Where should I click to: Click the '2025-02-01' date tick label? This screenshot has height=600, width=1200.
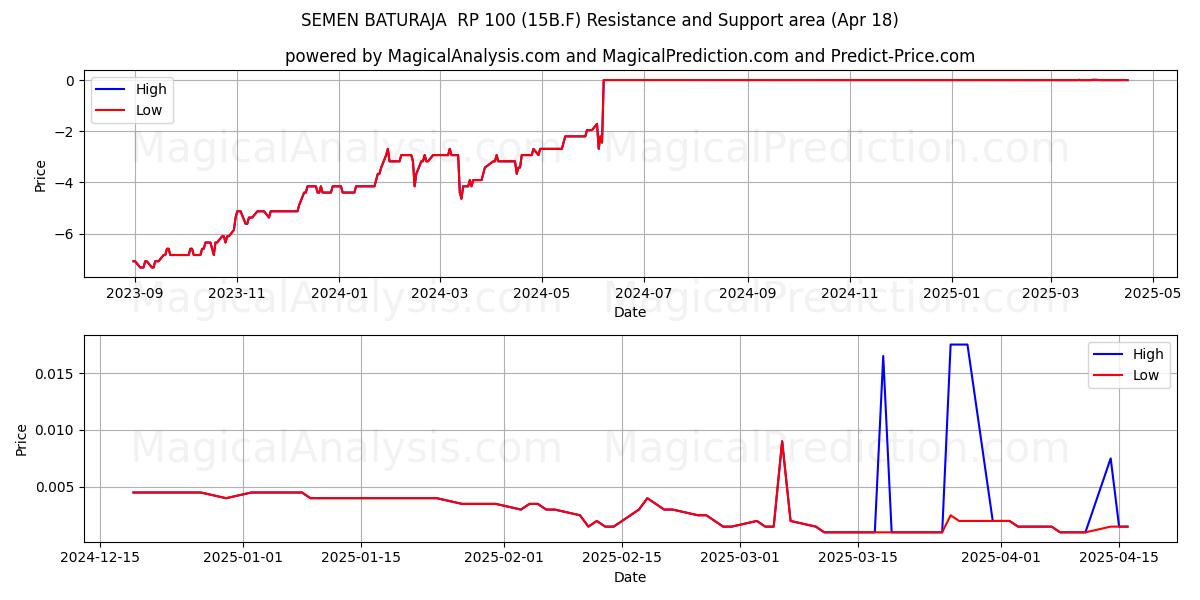point(504,558)
